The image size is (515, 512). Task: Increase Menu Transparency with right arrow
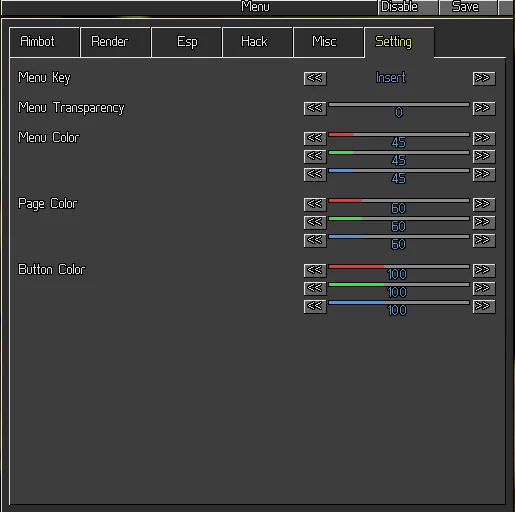[484, 108]
